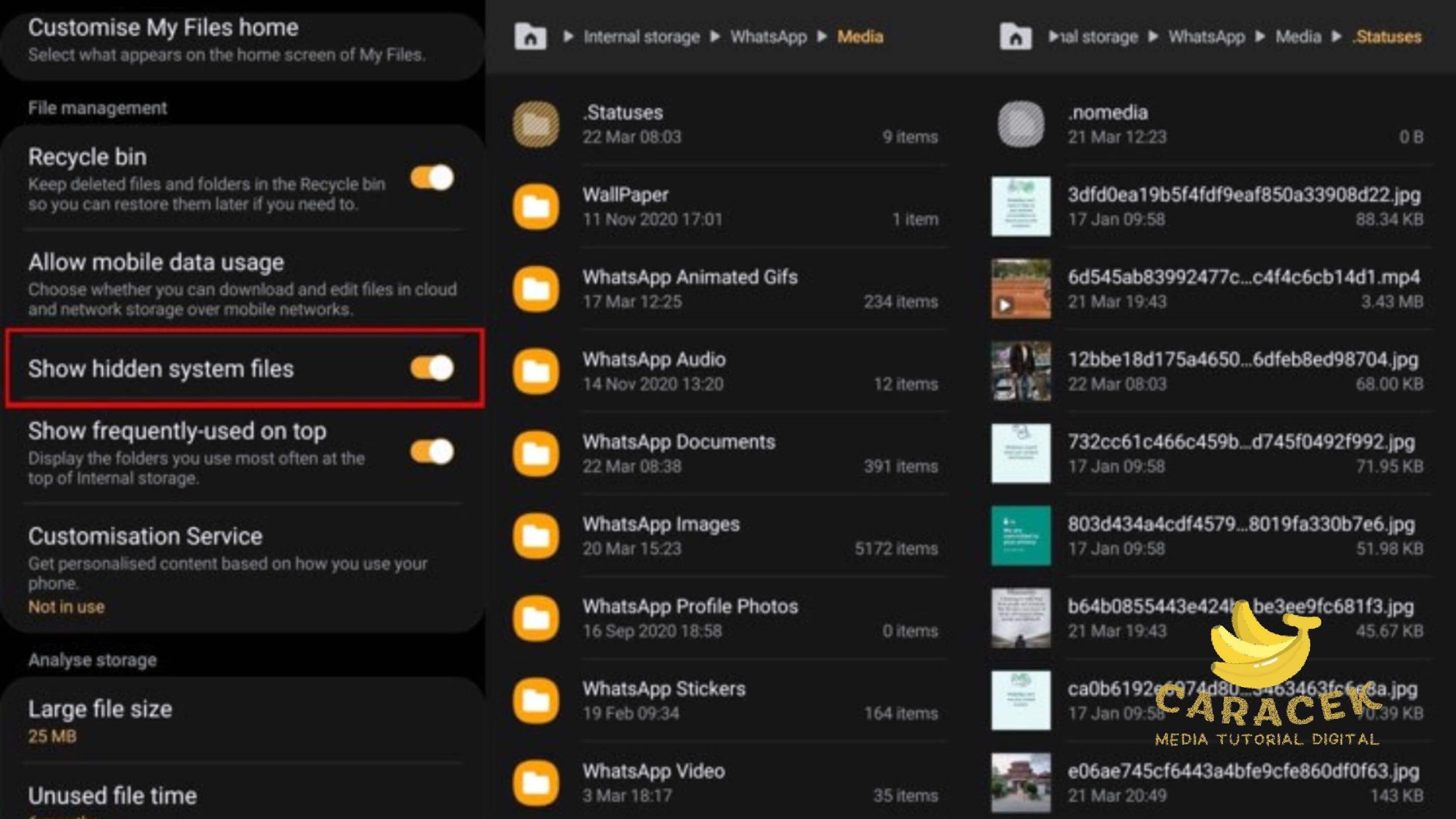
Task: Disable the Show hidden system files switch
Action: [x=432, y=368]
